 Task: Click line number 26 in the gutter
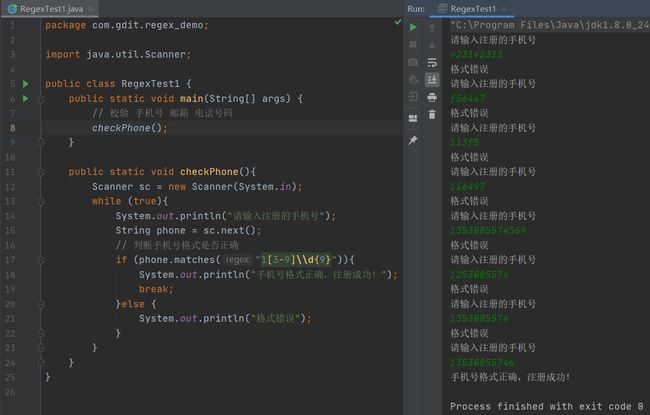click(10, 392)
